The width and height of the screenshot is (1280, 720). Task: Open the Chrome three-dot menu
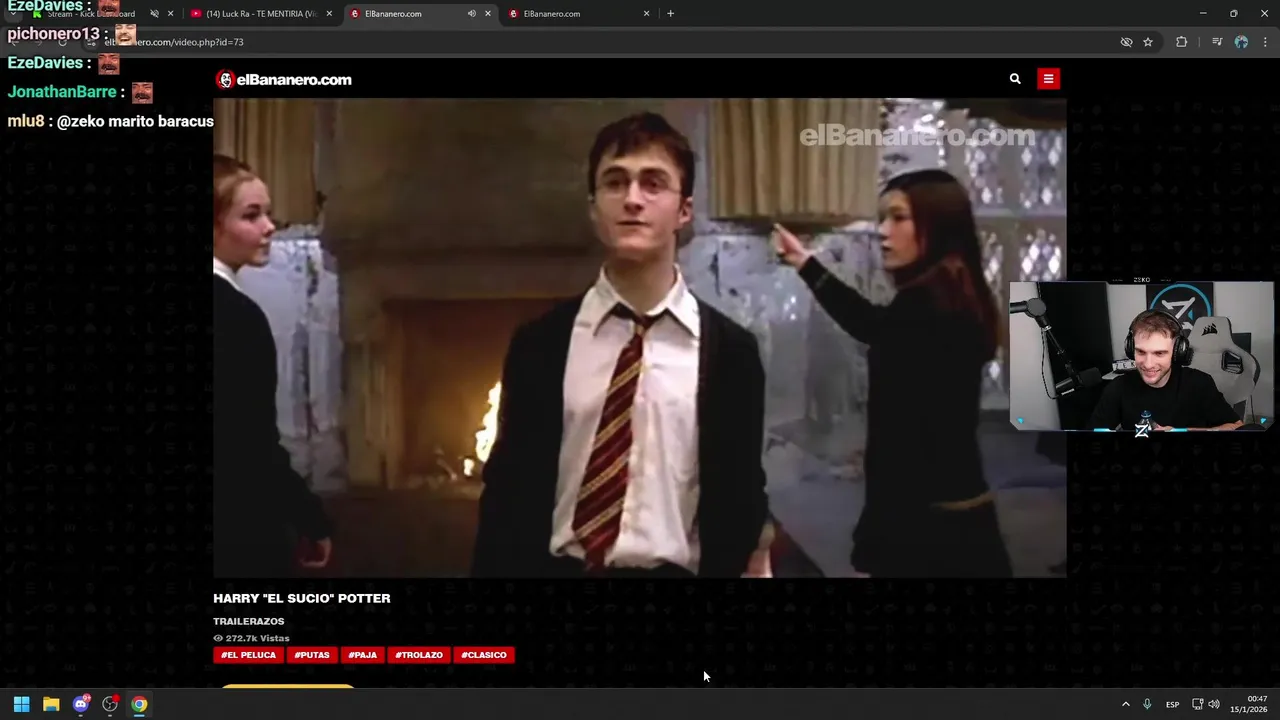click(x=1266, y=42)
